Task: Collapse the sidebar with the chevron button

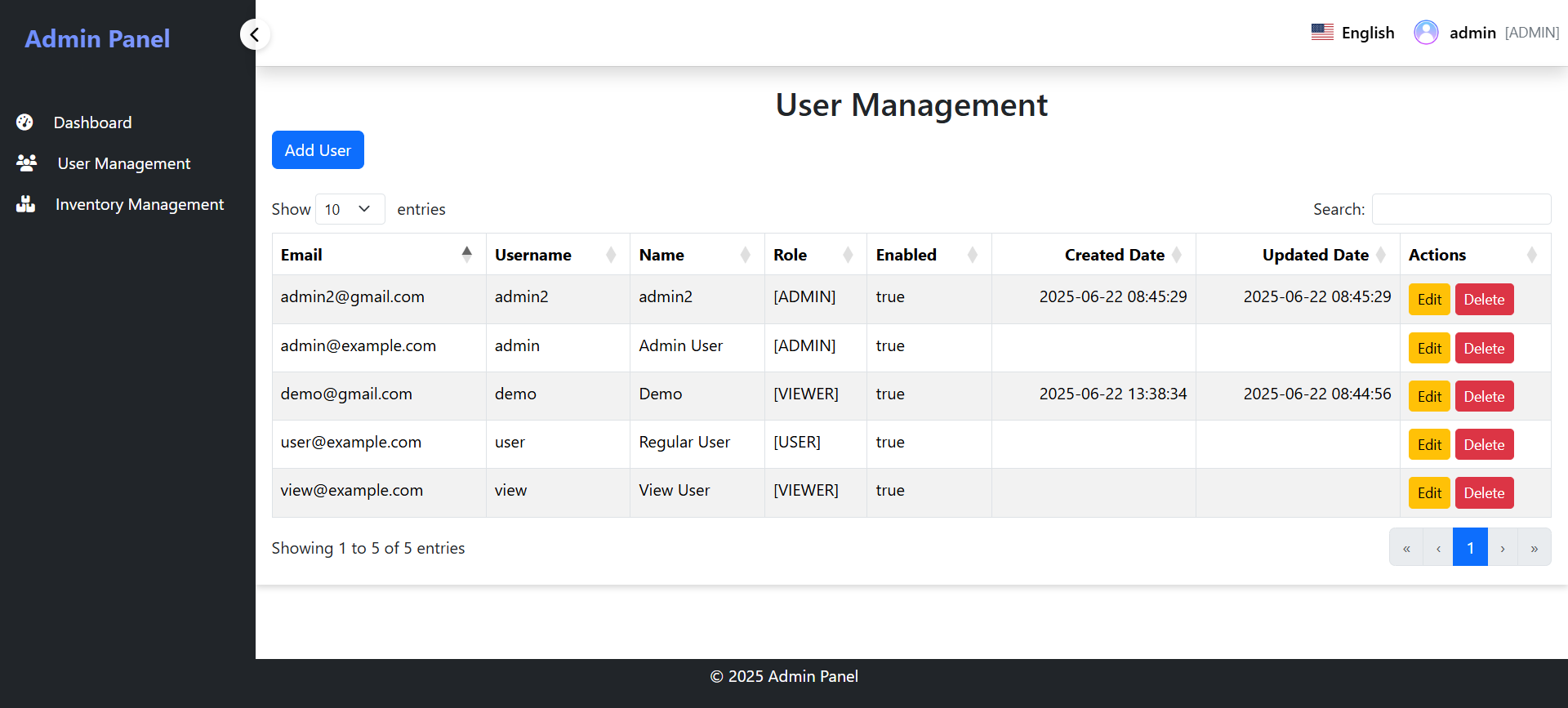Action: click(x=255, y=34)
